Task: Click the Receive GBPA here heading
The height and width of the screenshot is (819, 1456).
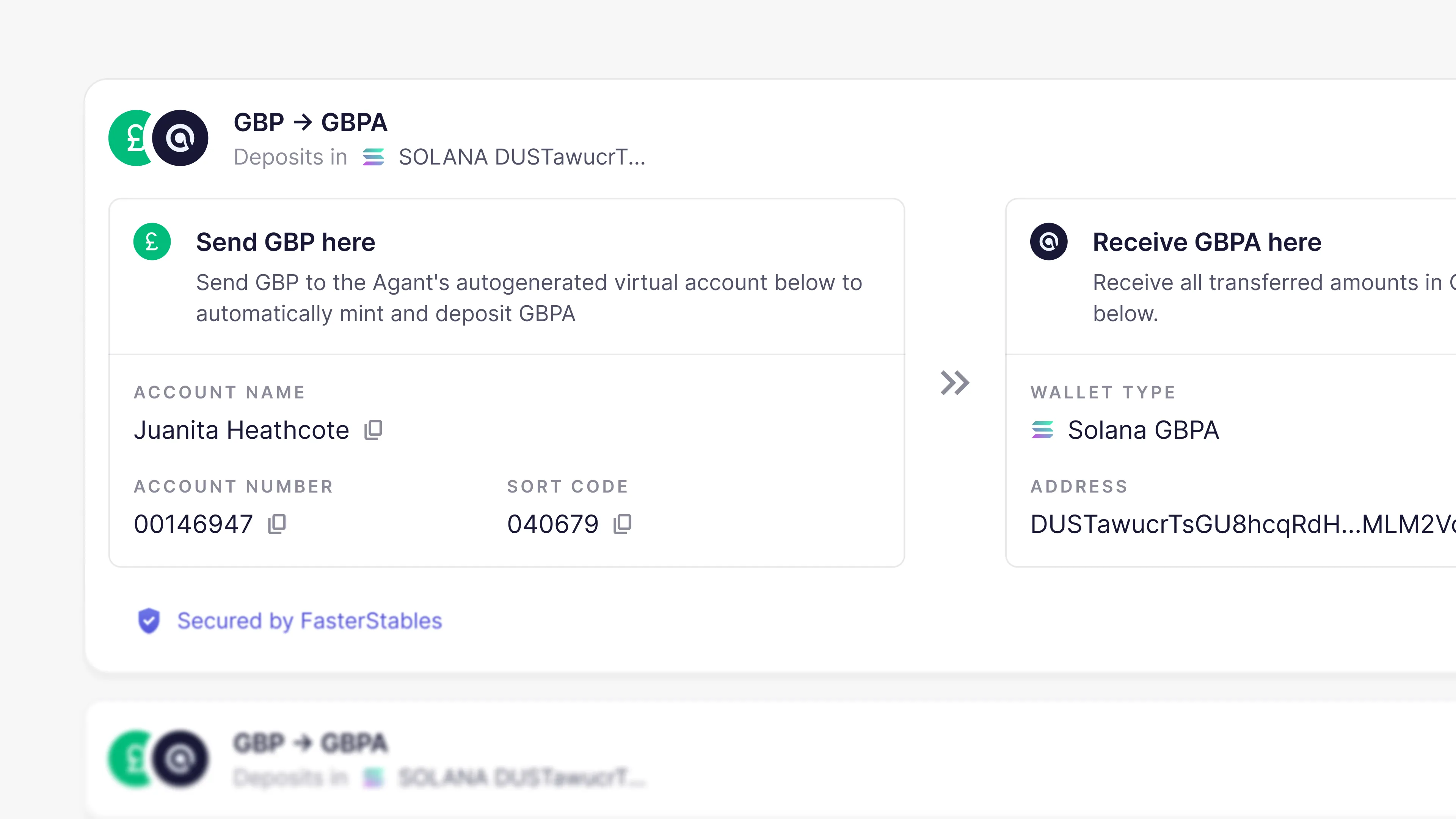Action: tap(1207, 242)
